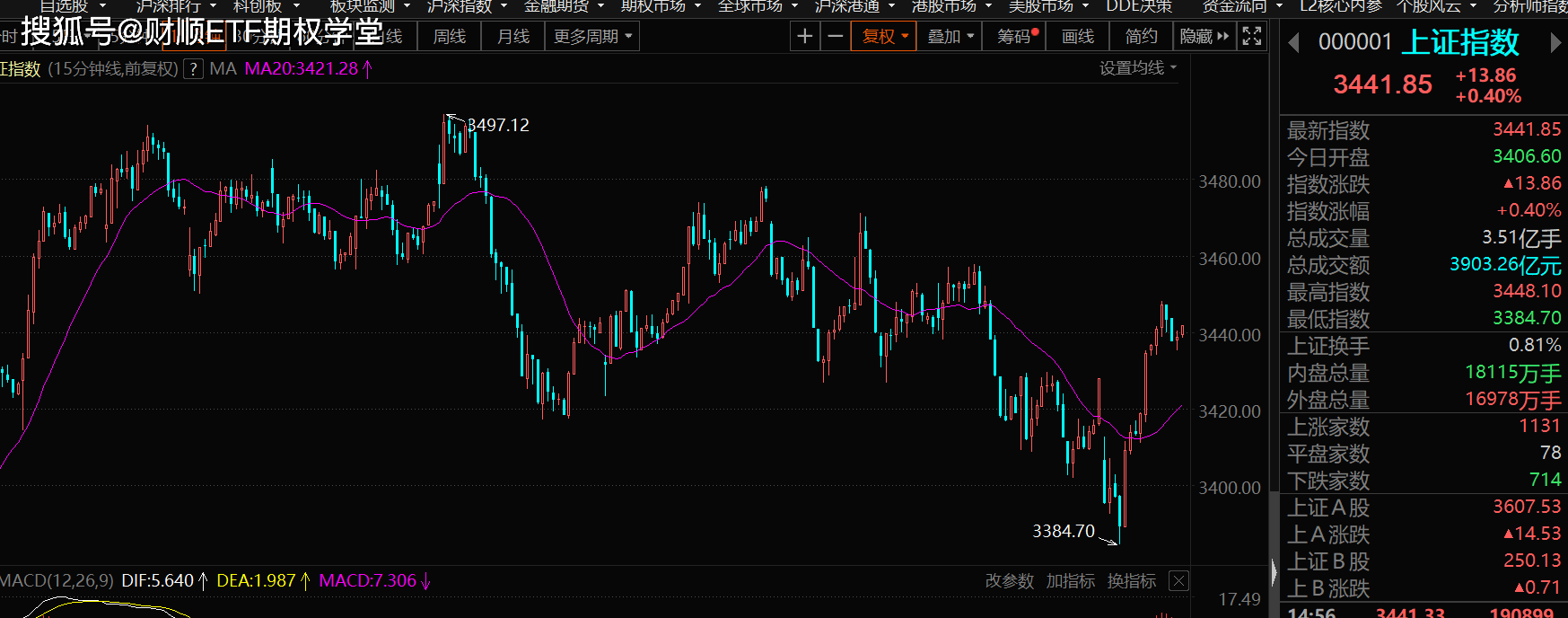The image size is (1568, 618).
Task: Select the 月线 monthly period tab
Action: coord(513,36)
